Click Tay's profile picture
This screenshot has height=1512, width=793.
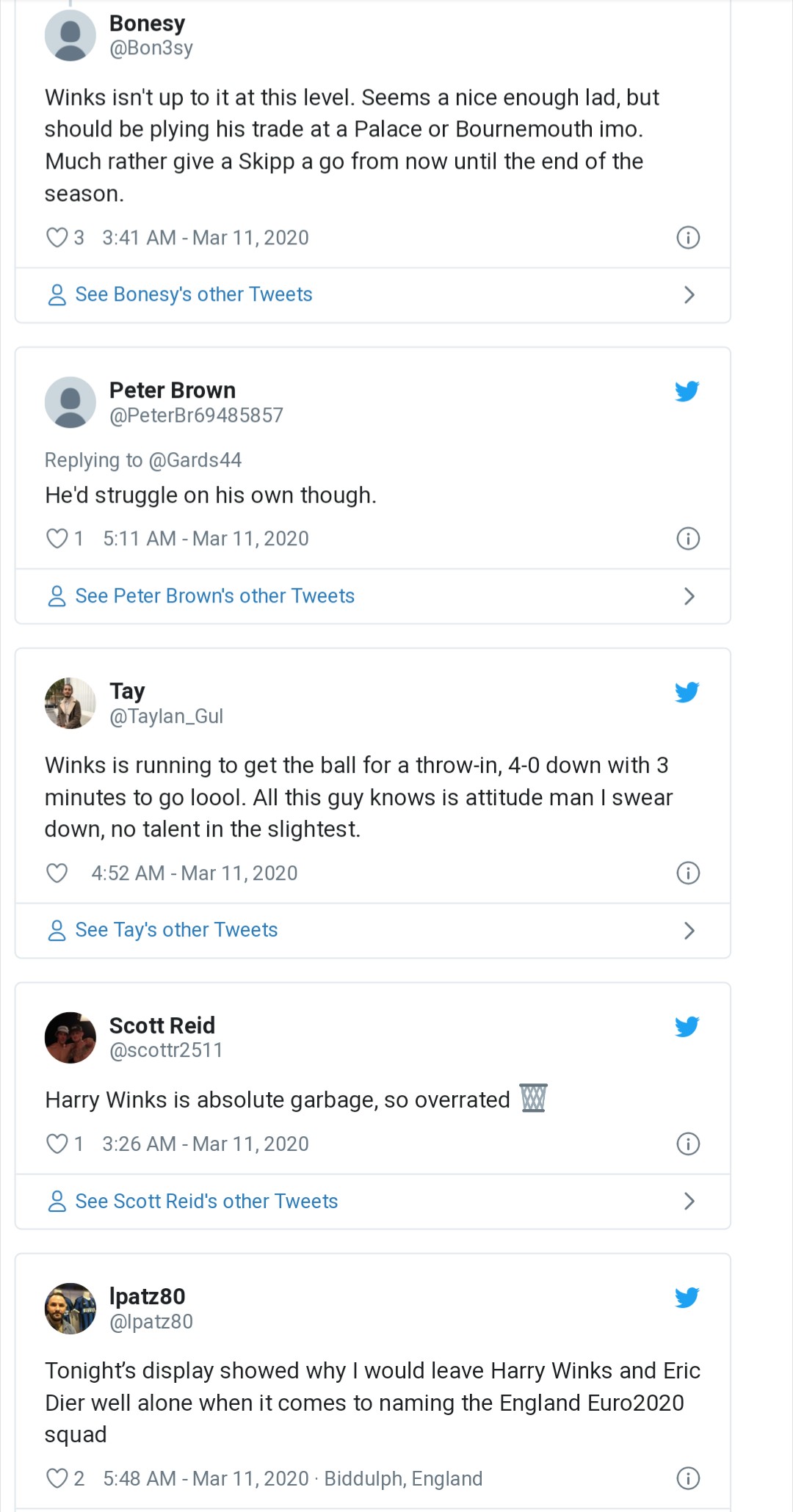[x=70, y=703]
